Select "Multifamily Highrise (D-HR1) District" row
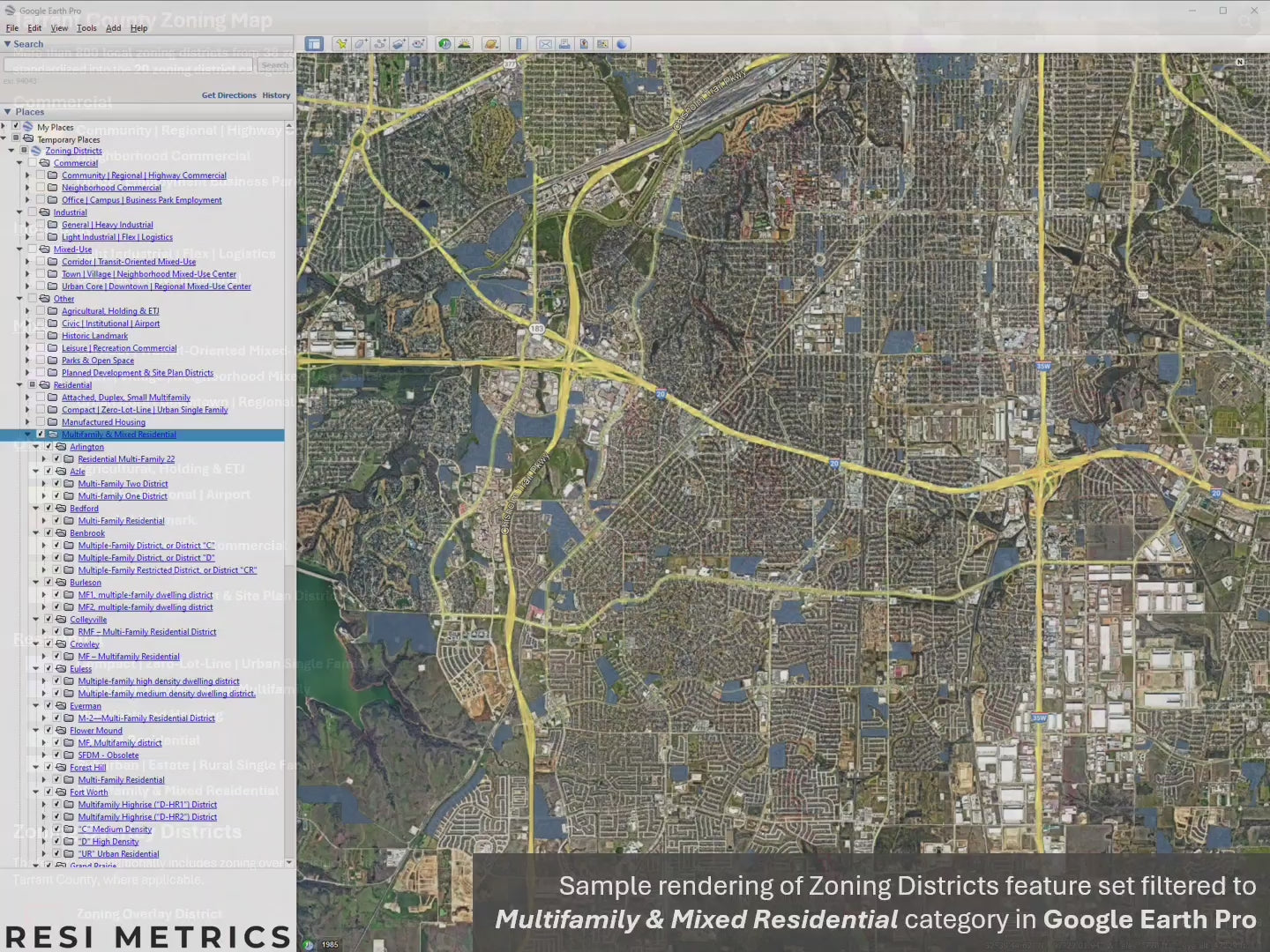1270x952 pixels. click(x=147, y=805)
